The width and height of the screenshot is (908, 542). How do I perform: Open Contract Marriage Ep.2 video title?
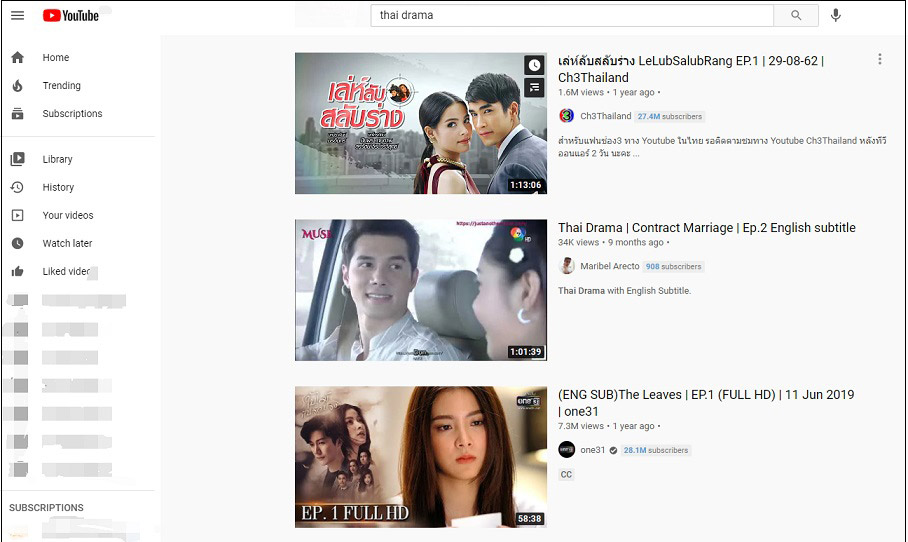pyautogui.click(x=706, y=228)
